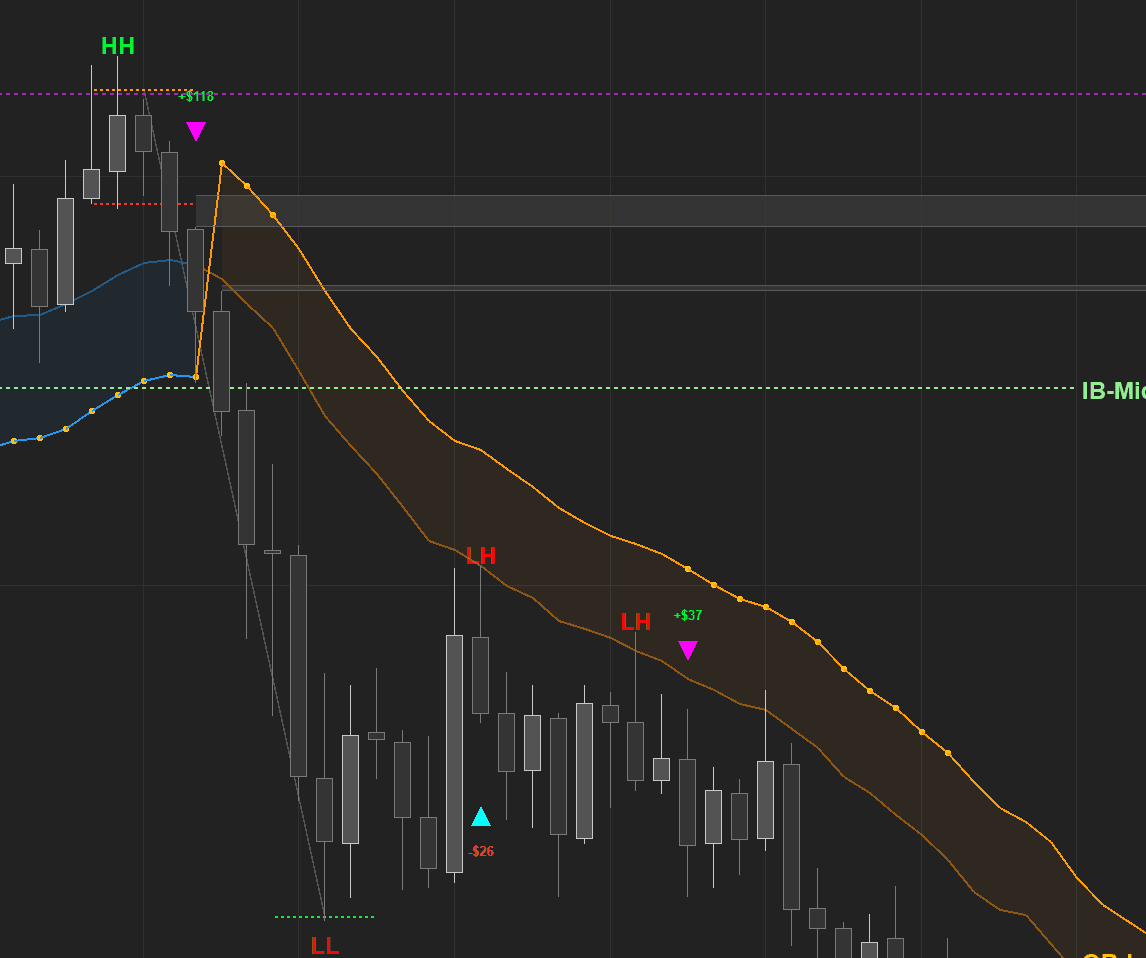Select the second red LH marker
Screen dimensions: 1146x958
[x=634, y=623]
